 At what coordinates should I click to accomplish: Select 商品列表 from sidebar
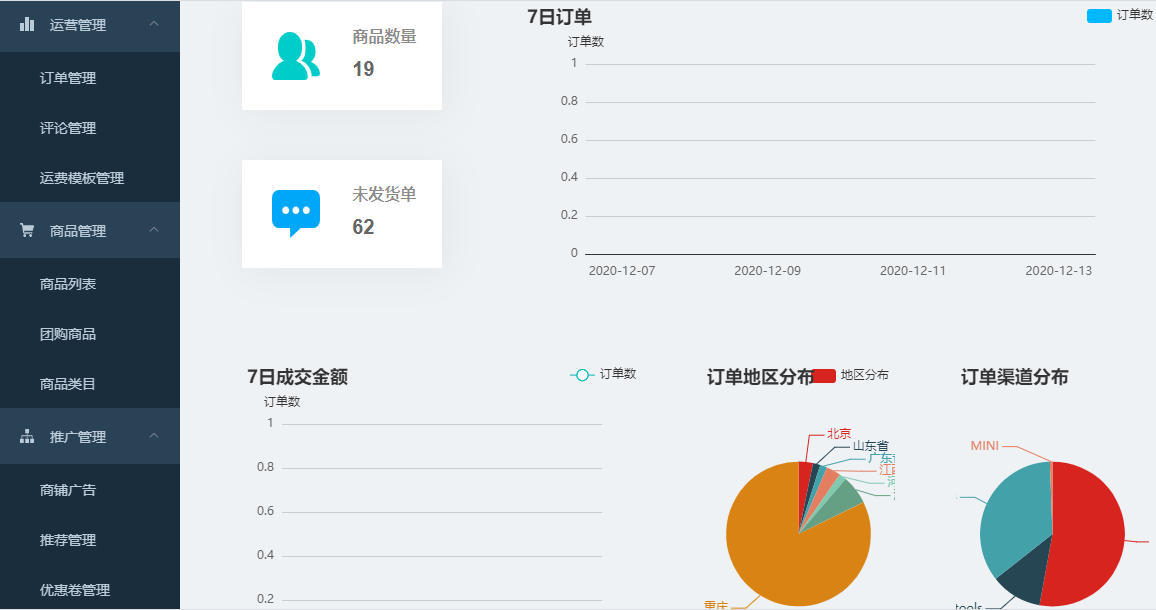coord(68,284)
